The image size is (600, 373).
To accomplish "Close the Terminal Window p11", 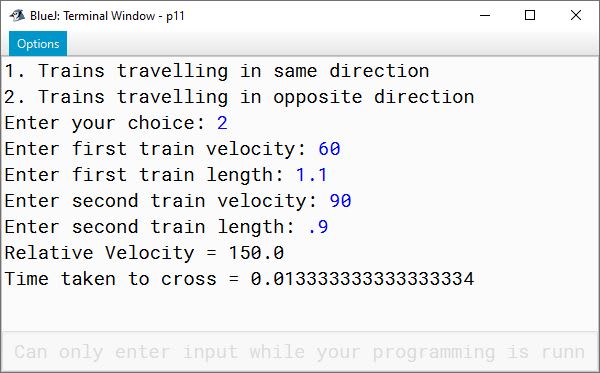I will [x=576, y=15].
